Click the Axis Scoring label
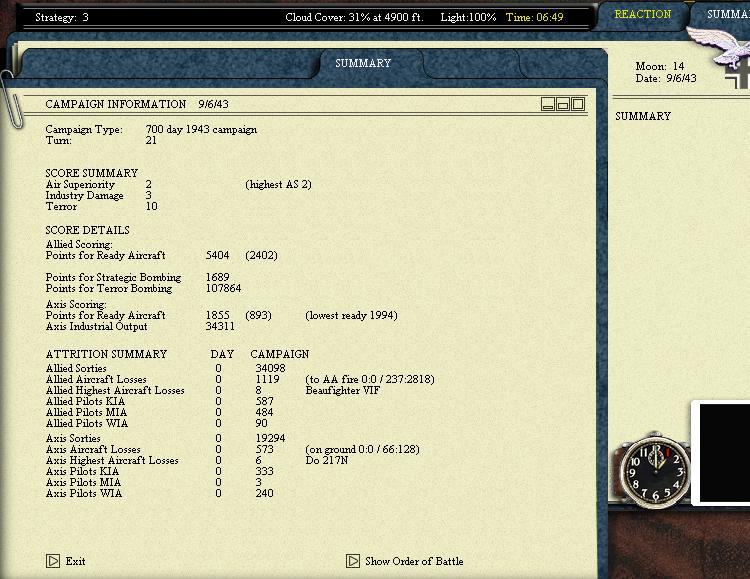This screenshot has width=750, height=579. (76, 305)
